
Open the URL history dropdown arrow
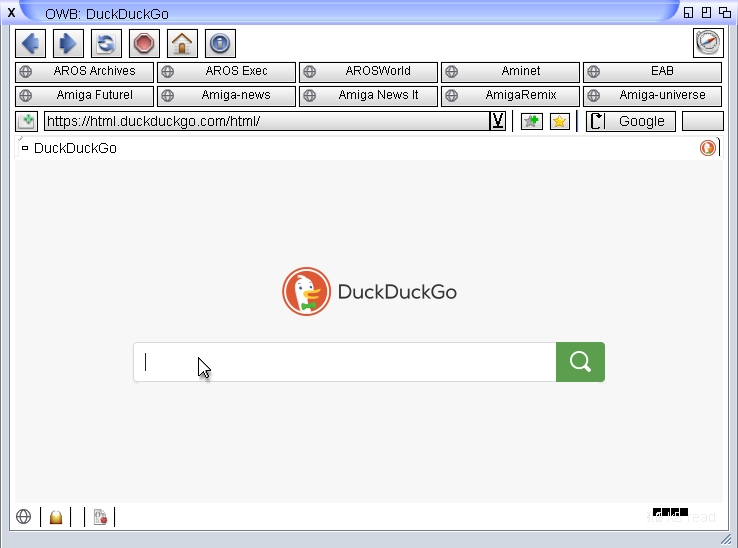pos(497,121)
